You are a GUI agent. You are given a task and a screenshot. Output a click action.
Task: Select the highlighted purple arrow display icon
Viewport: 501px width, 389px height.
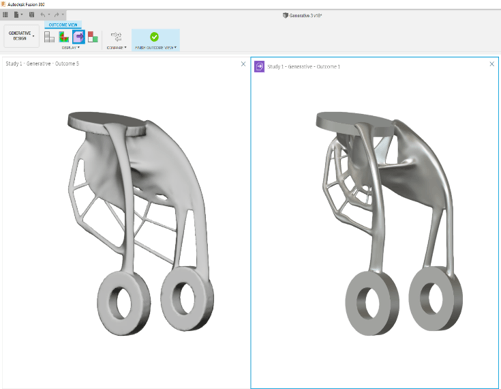coord(79,37)
